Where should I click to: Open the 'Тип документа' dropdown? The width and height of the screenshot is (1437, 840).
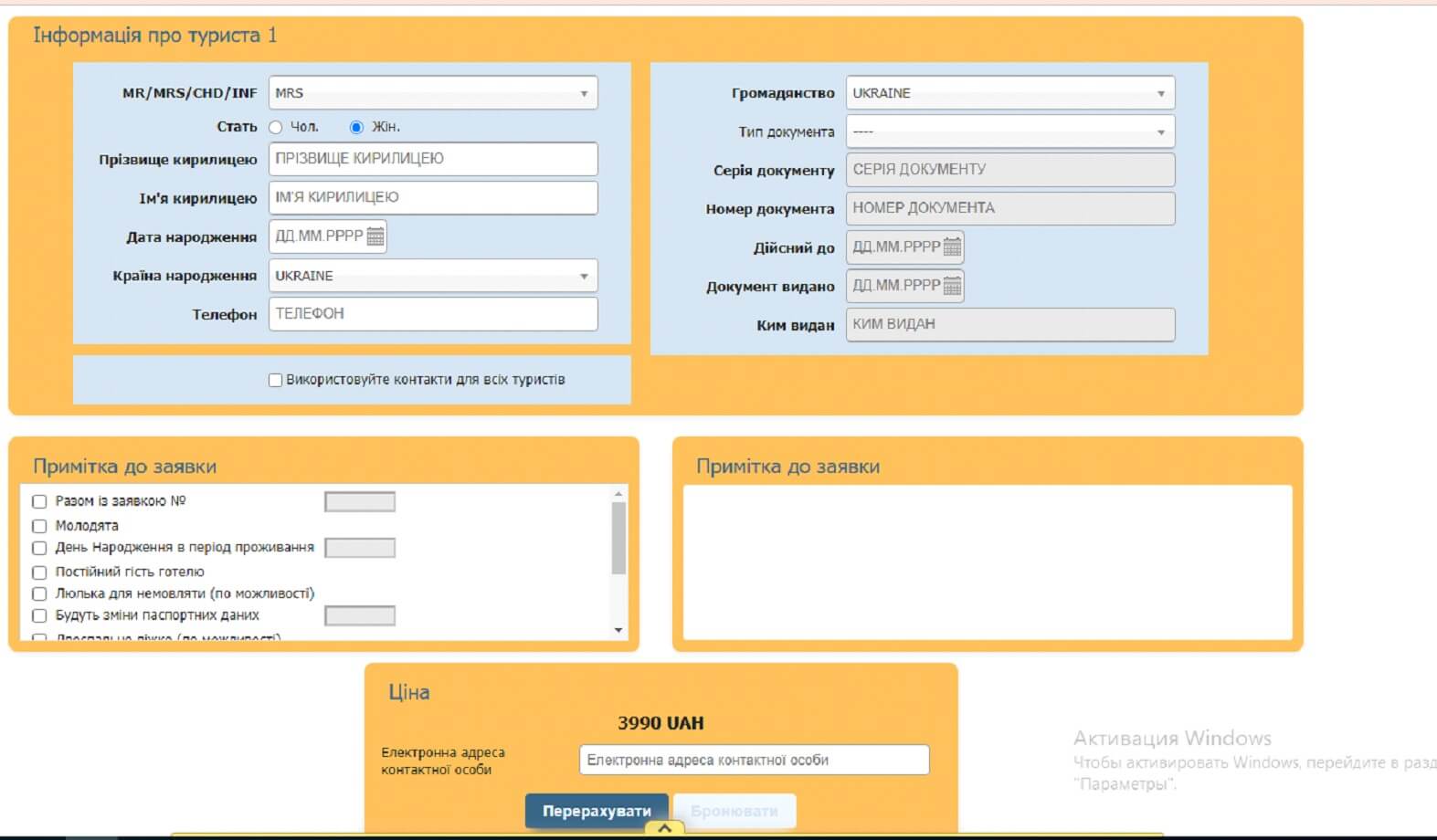click(1009, 131)
